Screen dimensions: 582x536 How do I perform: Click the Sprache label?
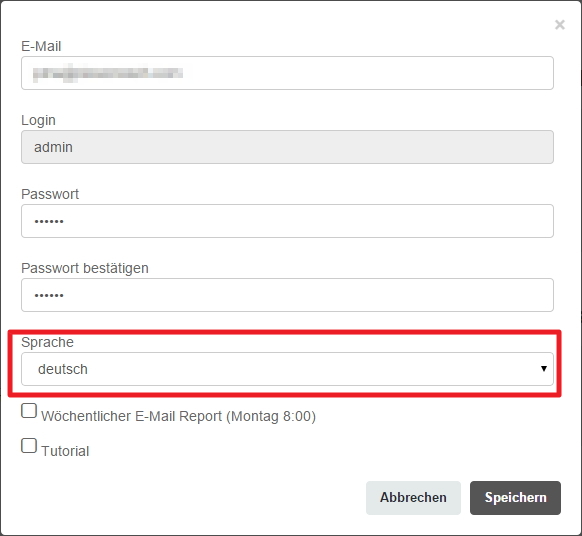point(47,342)
